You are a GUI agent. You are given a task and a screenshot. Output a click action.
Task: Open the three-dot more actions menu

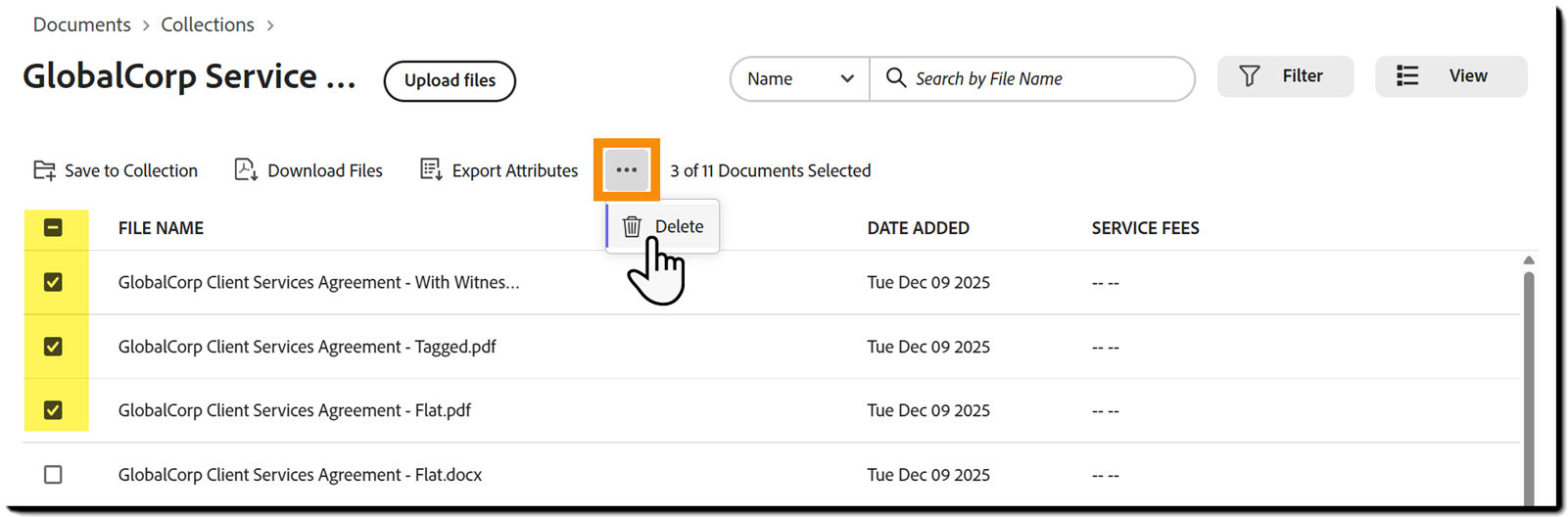[627, 170]
